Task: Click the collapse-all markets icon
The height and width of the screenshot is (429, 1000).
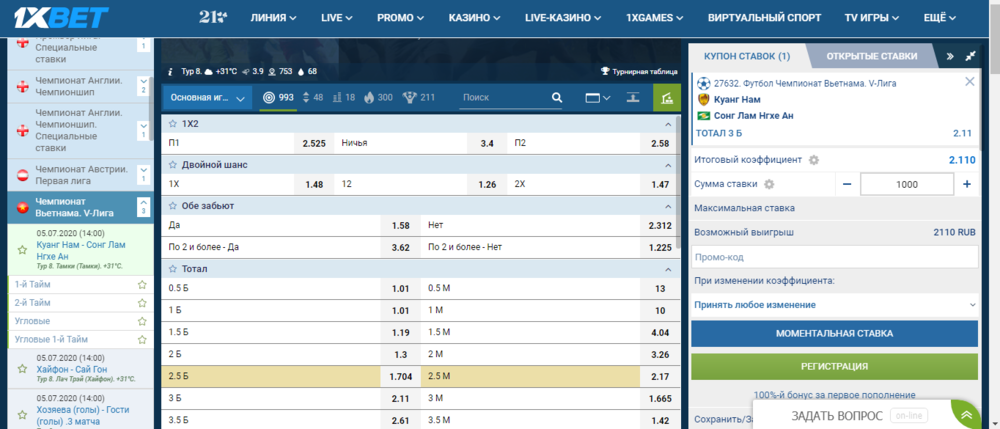Action: (632, 98)
